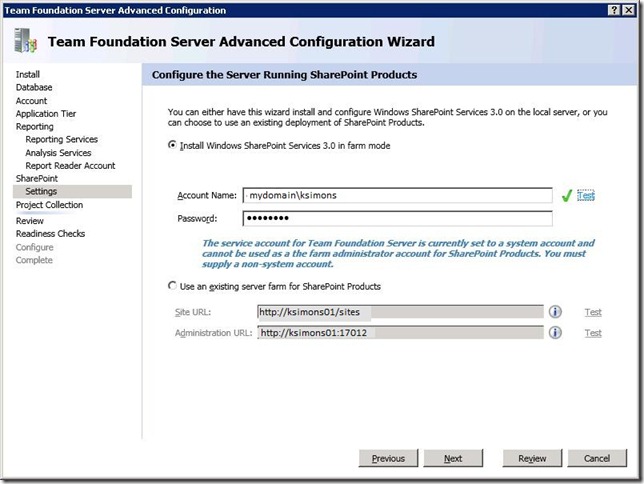Image resolution: width=644 pixels, height=484 pixels.
Task: Select Install Windows SharePoint Services 3.0 option
Action: [174, 145]
